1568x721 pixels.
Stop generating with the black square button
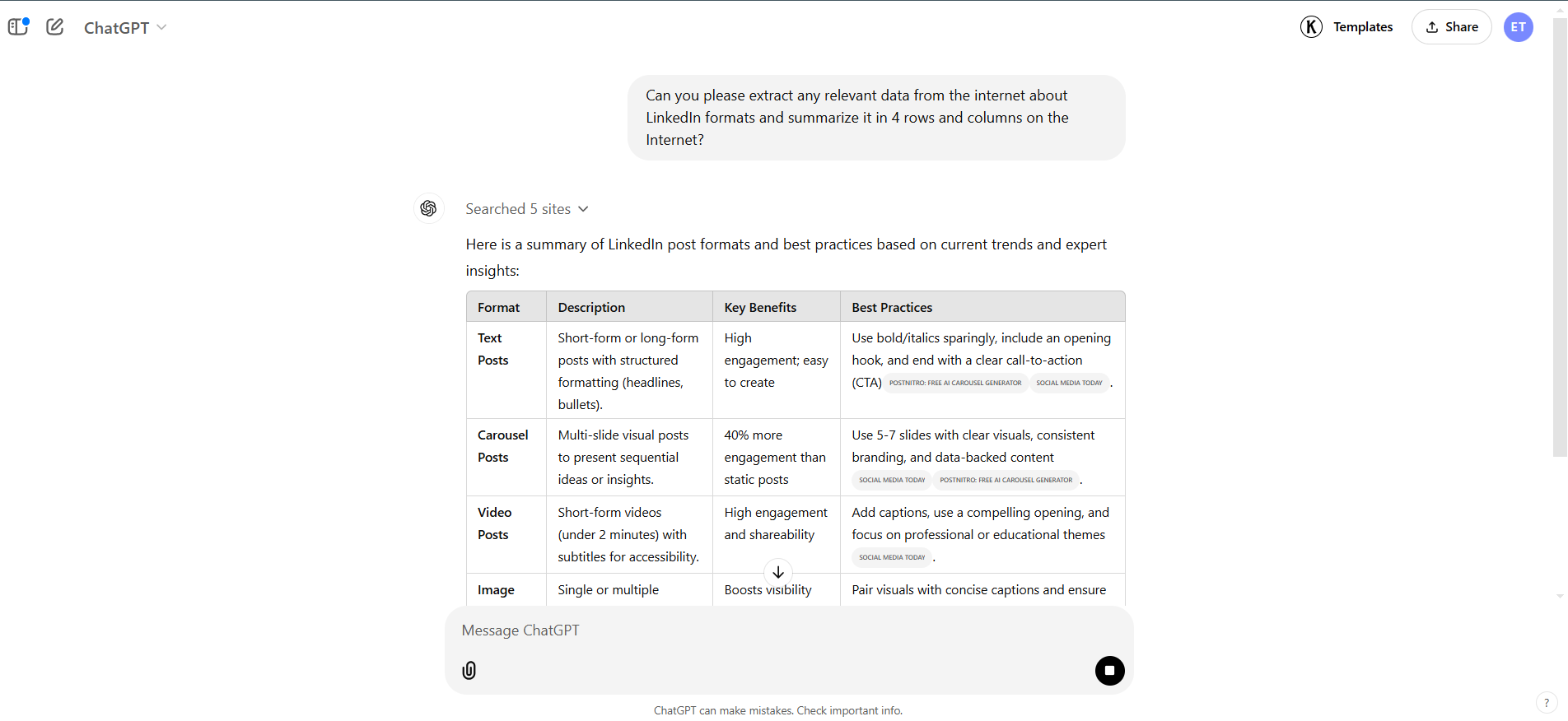1109,670
